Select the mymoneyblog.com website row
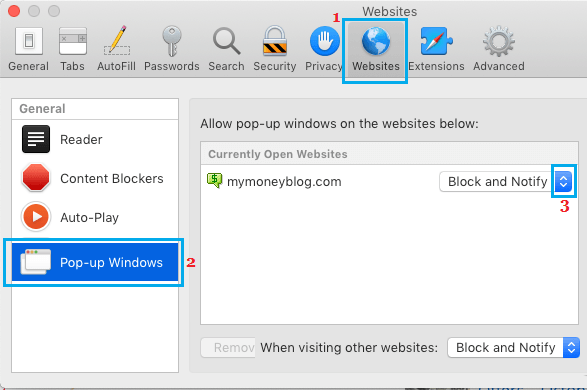This screenshot has width=587, height=390. pyautogui.click(x=389, y=182)
